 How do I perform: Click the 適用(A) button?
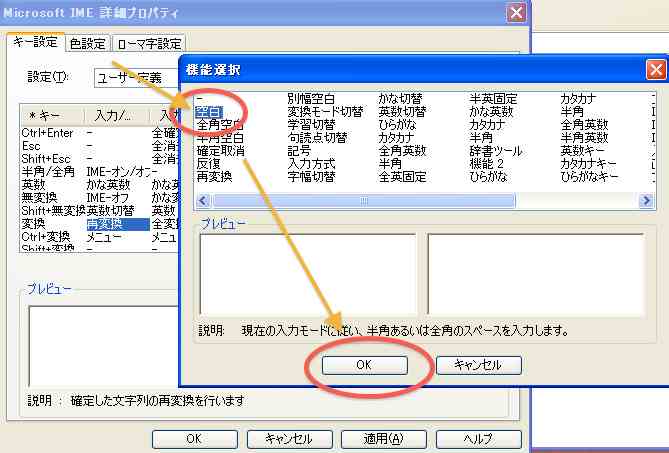tap(384, 439)
